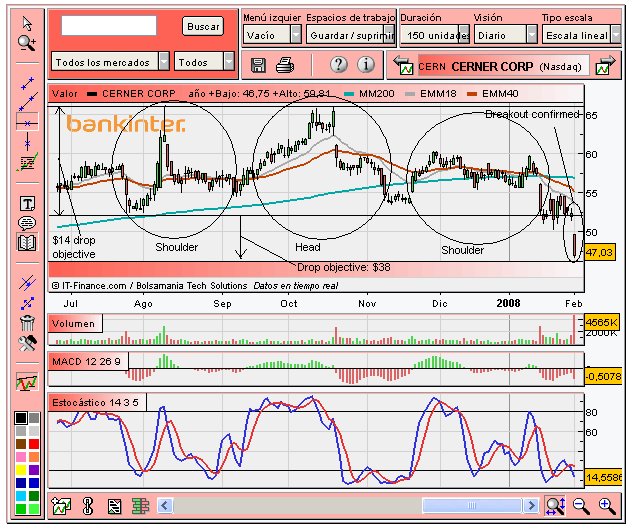Click the trash can delete tool
The image size is (632, 529).
tap(27, 323)
